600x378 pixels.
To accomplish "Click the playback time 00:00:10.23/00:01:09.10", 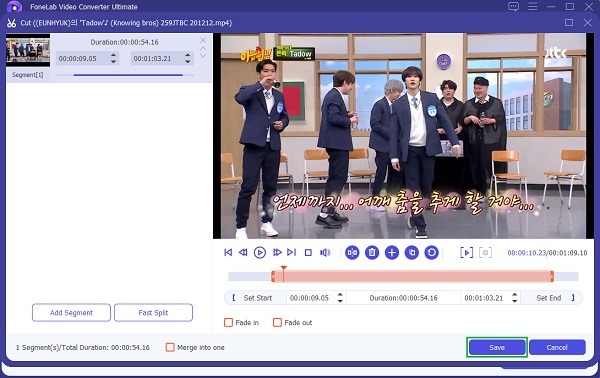I will tap(547, 253).
